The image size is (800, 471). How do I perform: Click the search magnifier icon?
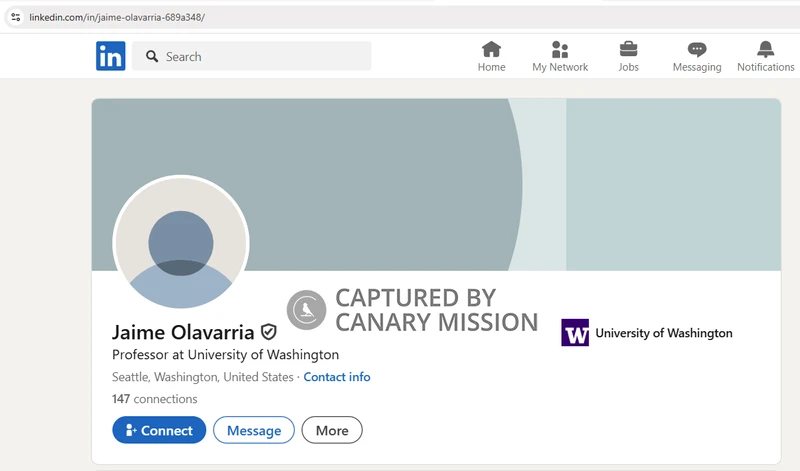[x=152, y=57]
